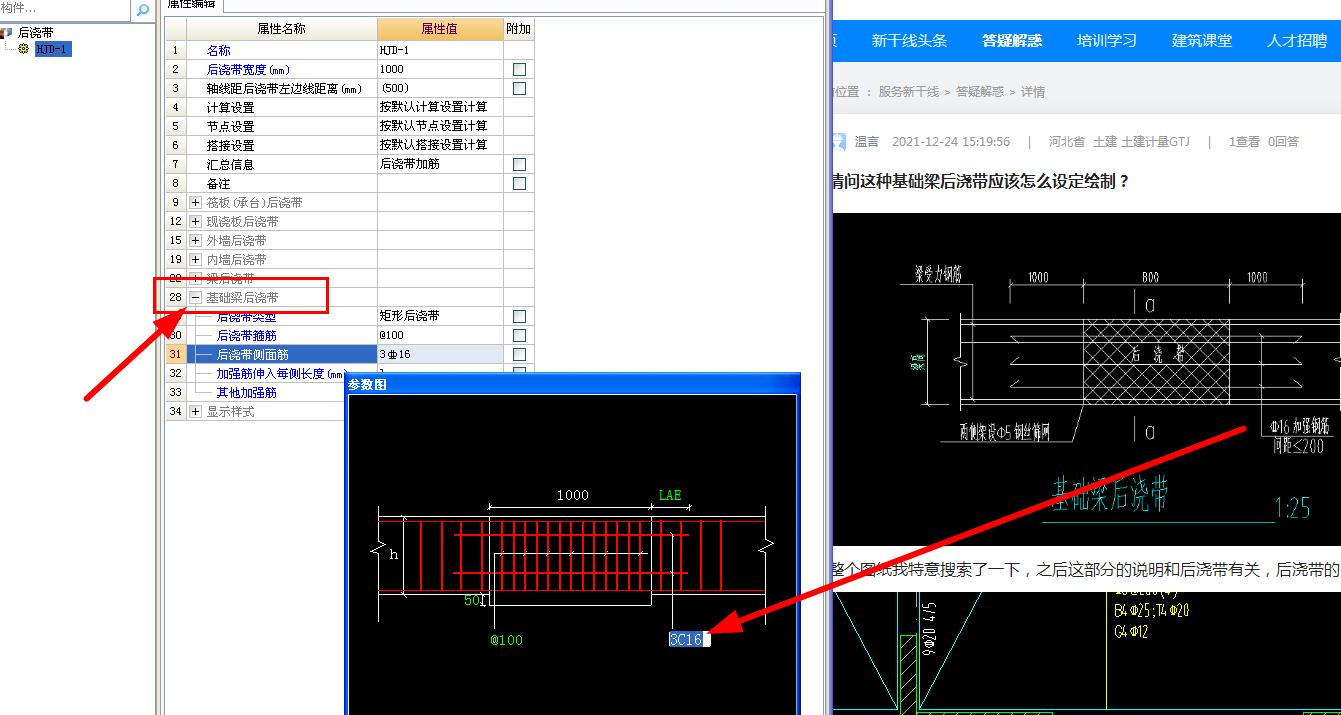This screenshot has width=1341, height=715.
Task: Toggle the 附加 checkbox for 后浇带箍筋
Action: tap(519, 336)
